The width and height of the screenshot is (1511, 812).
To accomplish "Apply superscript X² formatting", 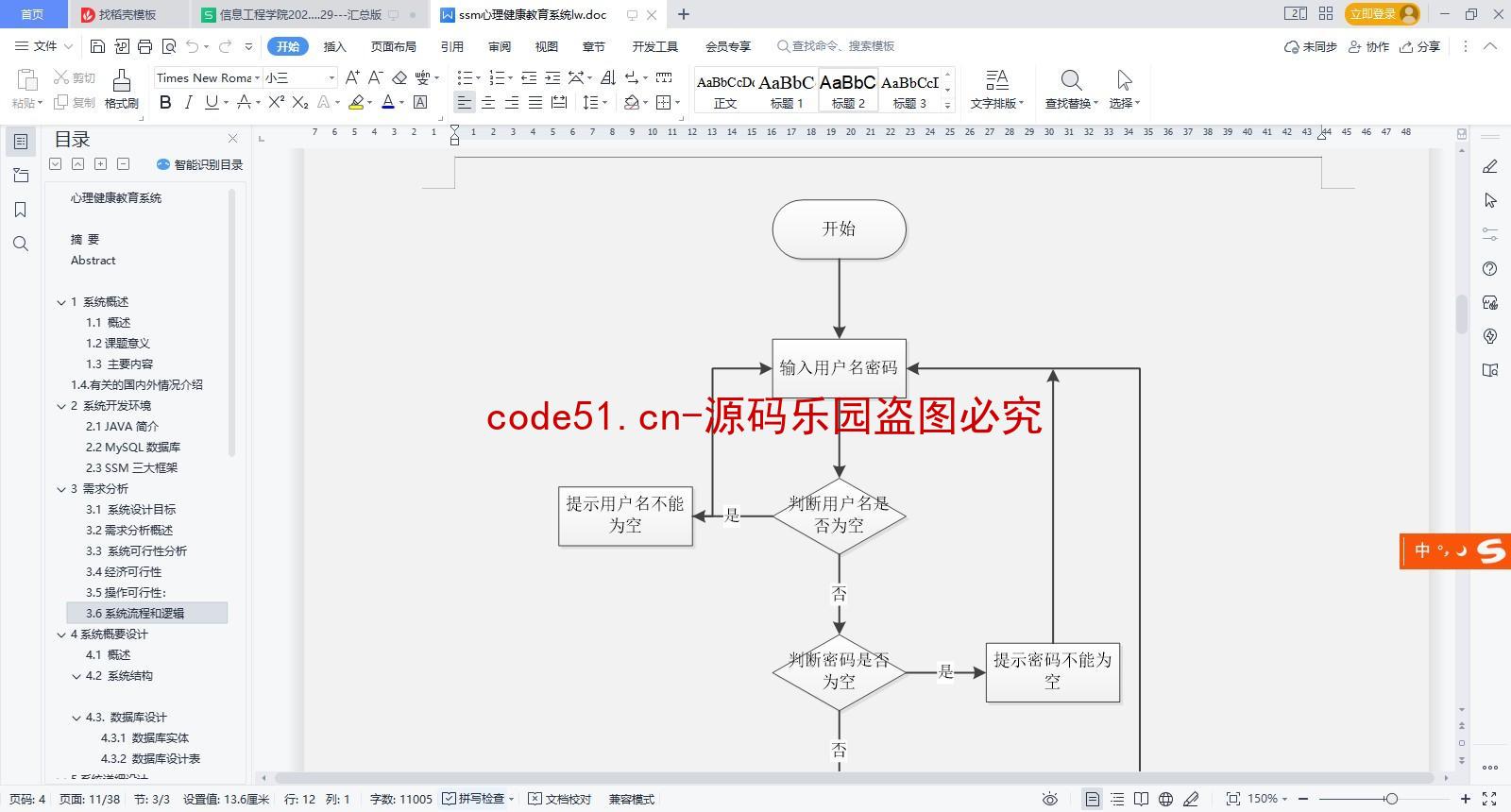I will pos(276,102).
